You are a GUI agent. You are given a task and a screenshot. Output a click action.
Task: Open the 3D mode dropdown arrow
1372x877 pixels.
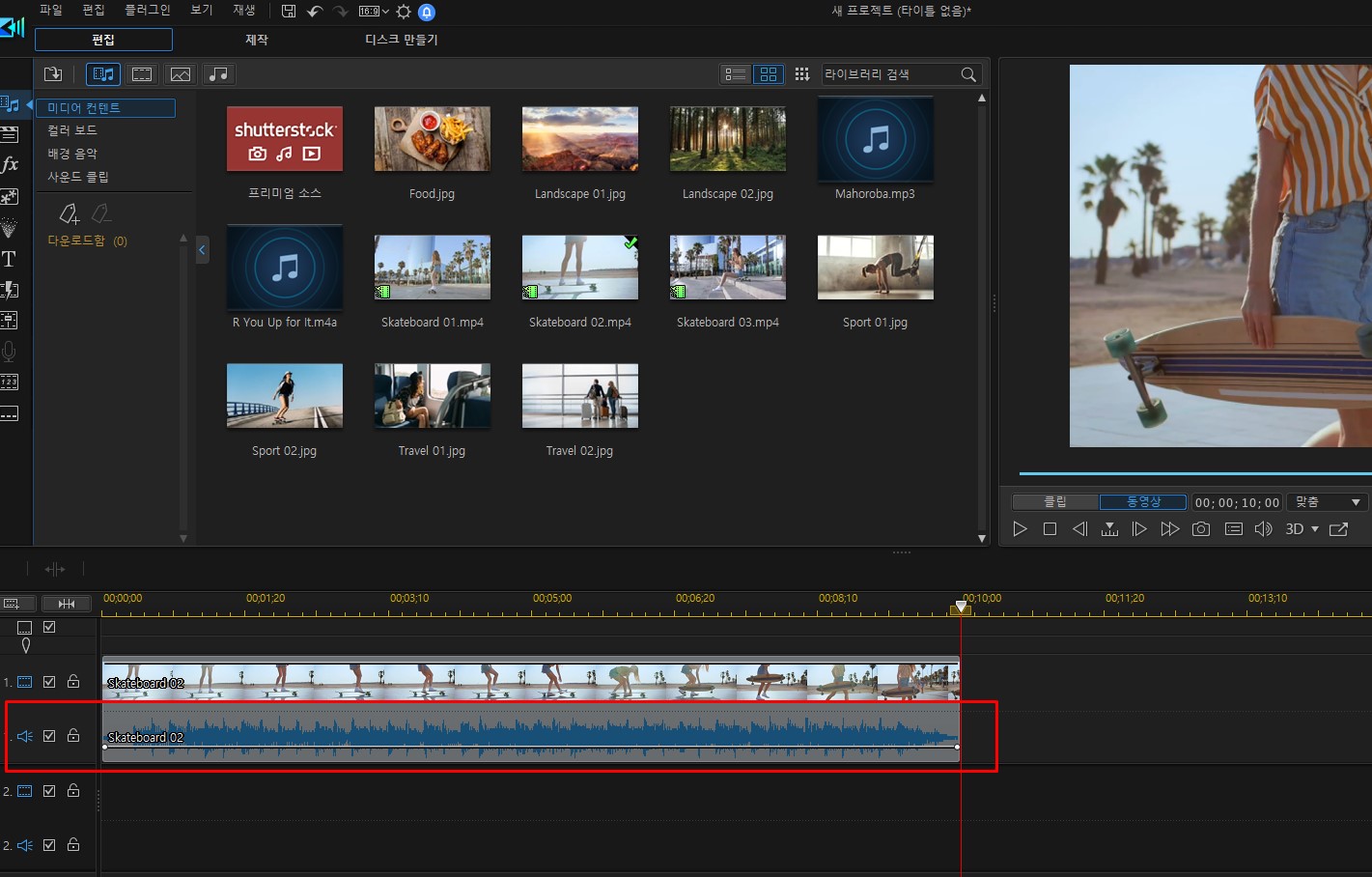pyautogui.click(x=1315, y=529)
